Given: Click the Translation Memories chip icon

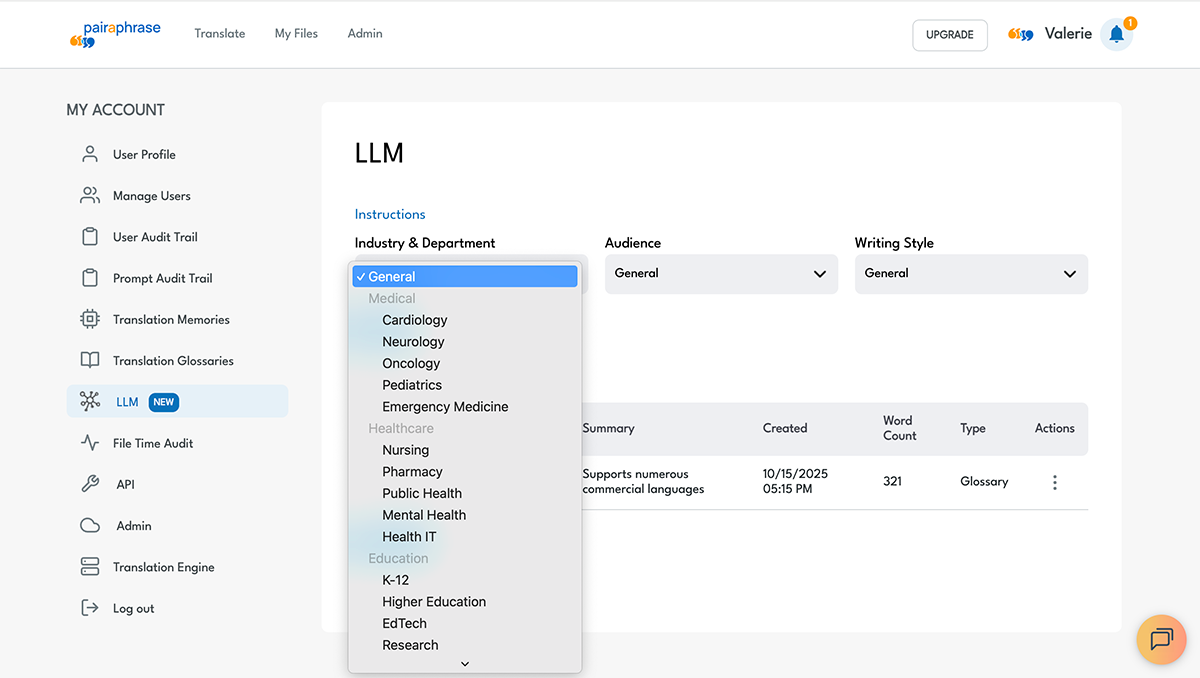Looking at the screenshot, I should 90,319.
